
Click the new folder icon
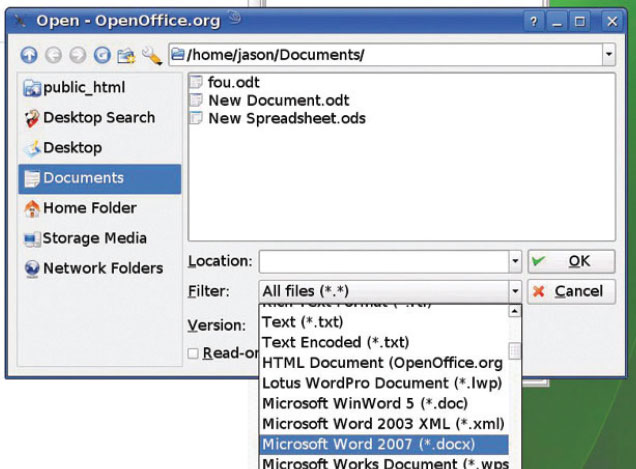pyautogui.click(x=126, y=55)
